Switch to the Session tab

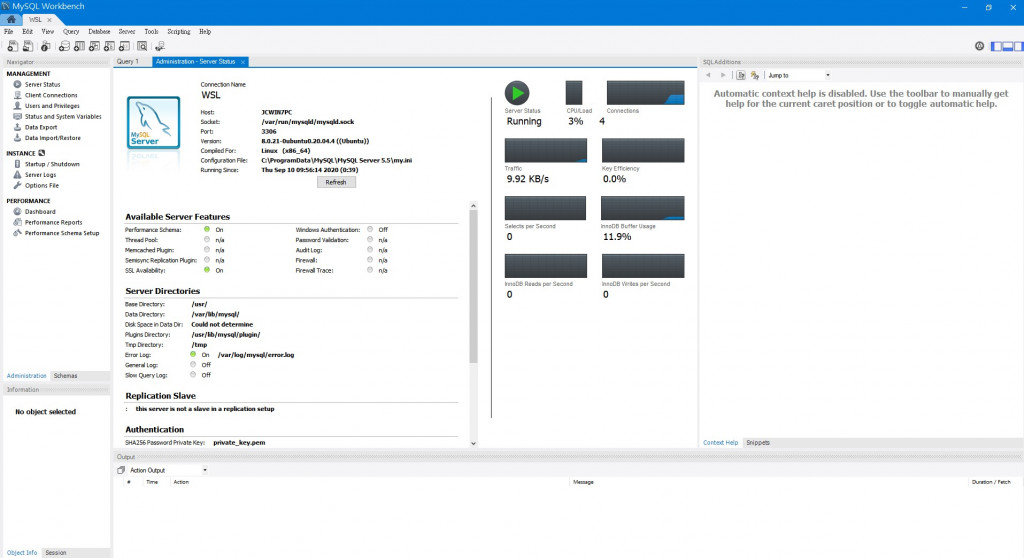[x=56, y=553]
